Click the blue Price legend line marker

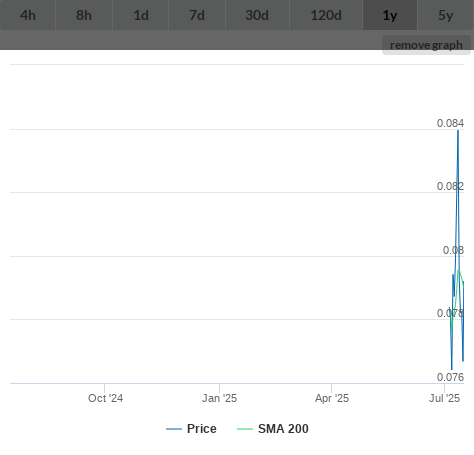[x=174, y=429]
